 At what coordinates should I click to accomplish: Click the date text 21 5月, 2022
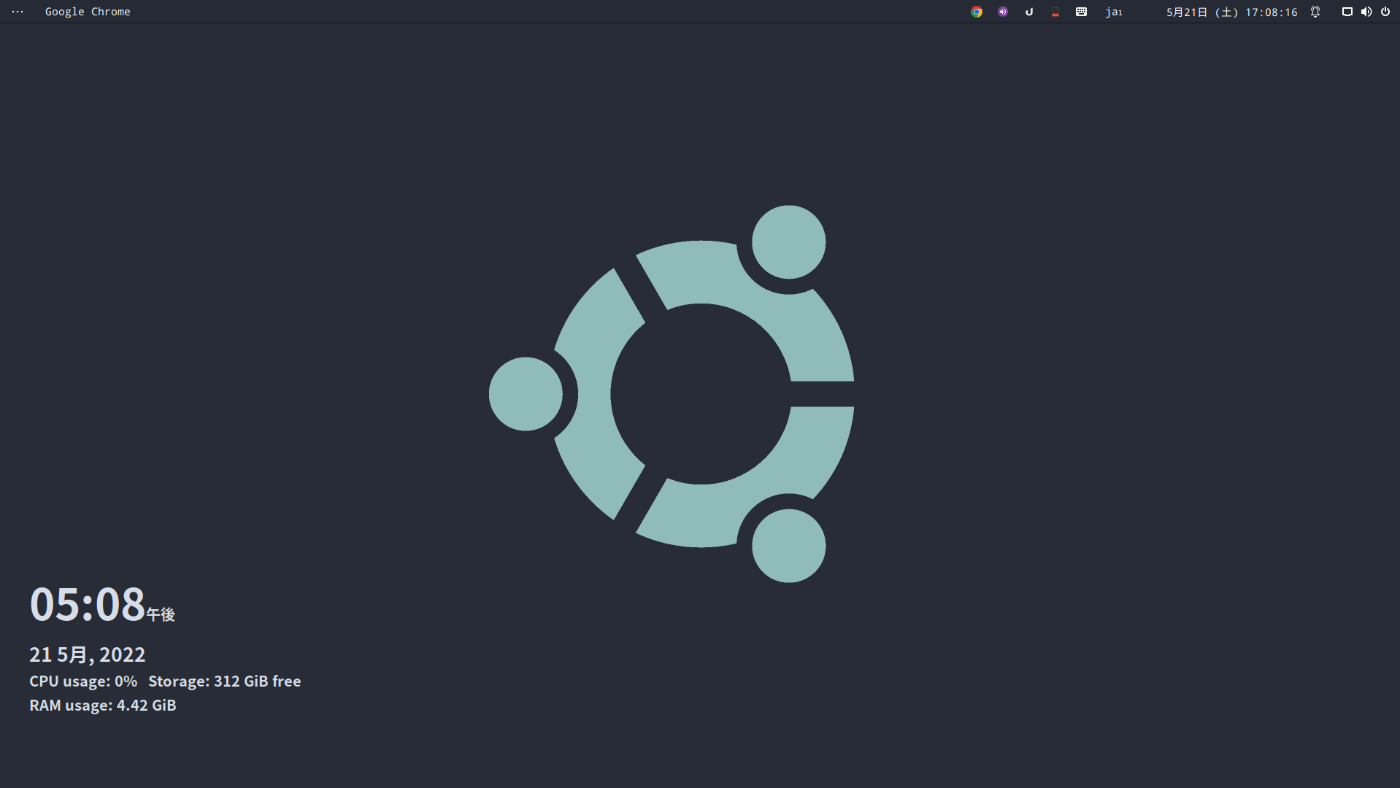88,655
